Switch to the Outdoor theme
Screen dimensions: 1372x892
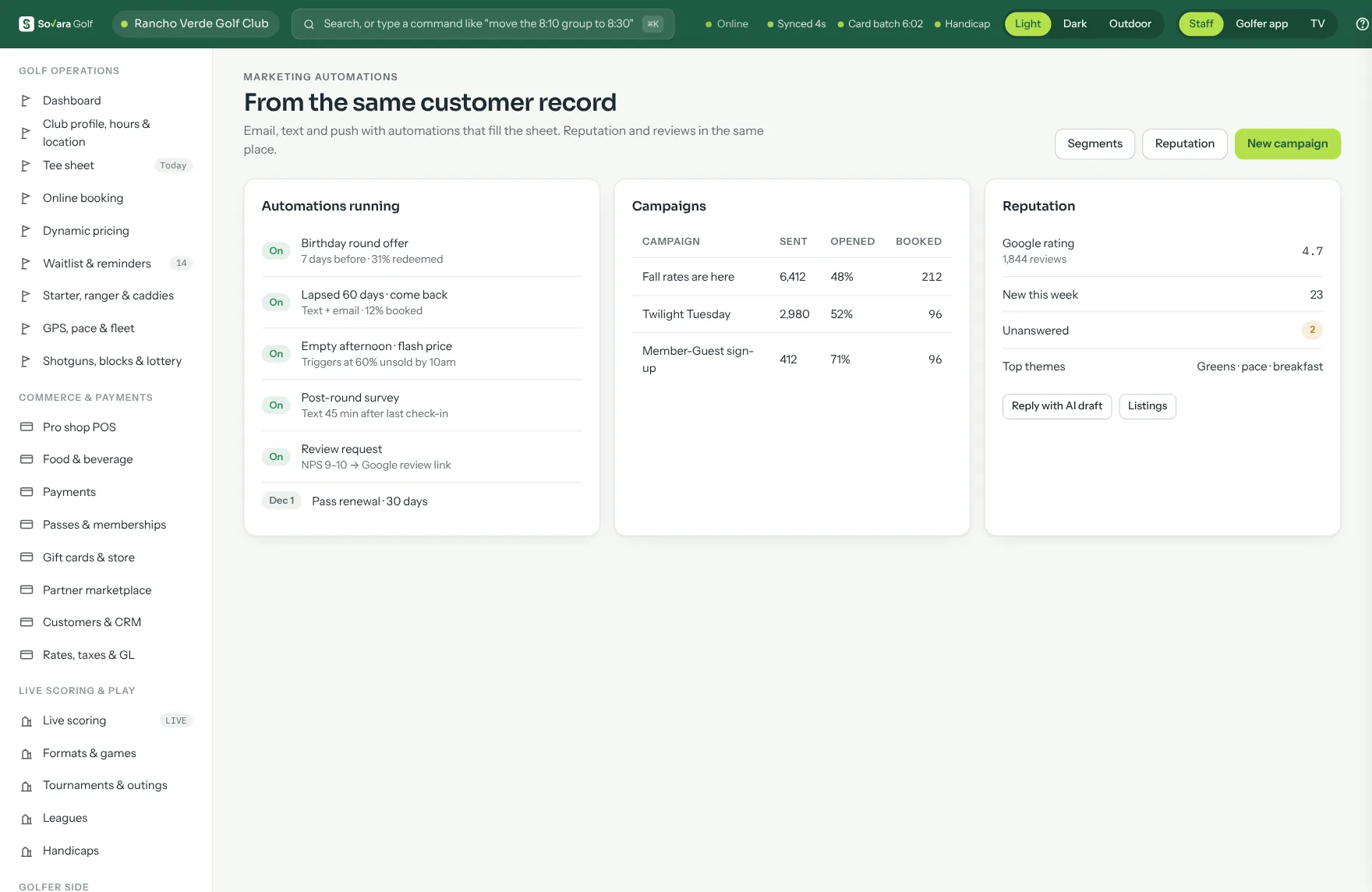1130,24
